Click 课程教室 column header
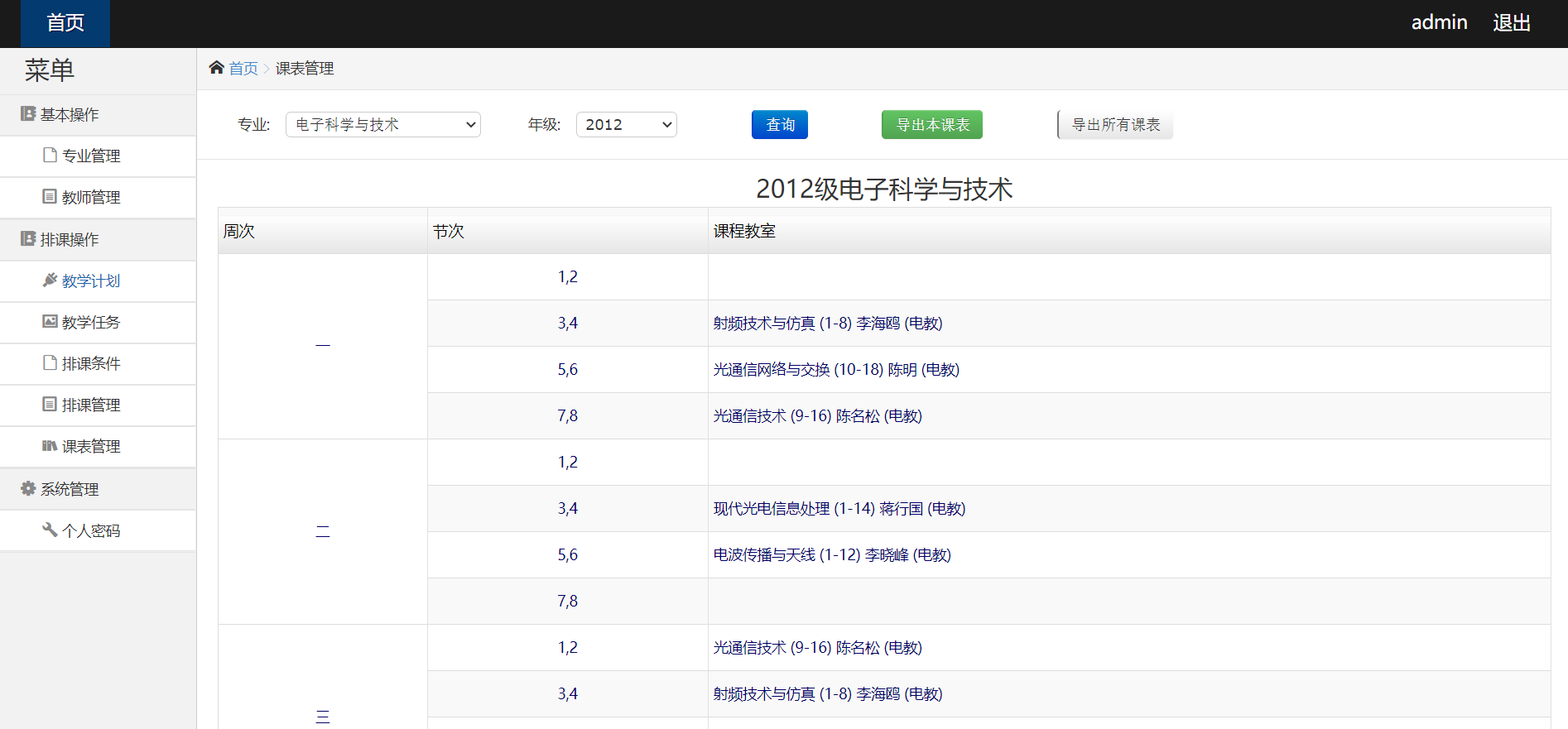Image resolution: width=1568 pixels, height=729 pixels. point(1129,231)
